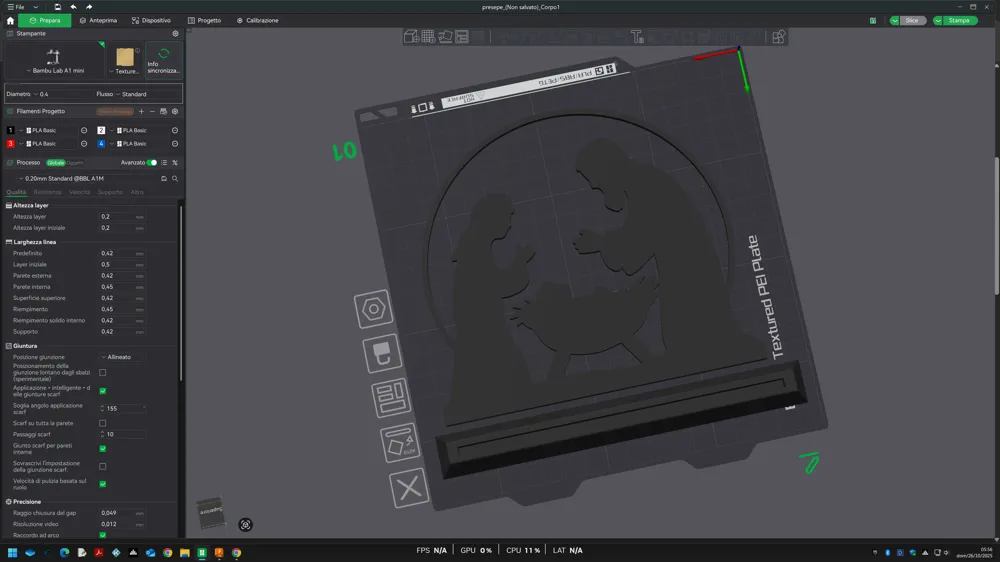This screenshot has height=562, width=1000.
Task: Add a model with the cube plus icon
Action: pyautogui.click(x=411, y=37)
